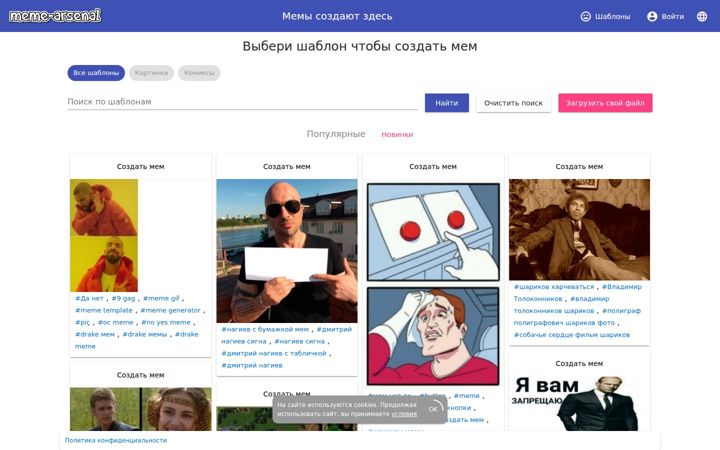Click Создать мем above Nagiev template
Image resolution: width=720 pixels, height=450 pixels.
[287, 167]
